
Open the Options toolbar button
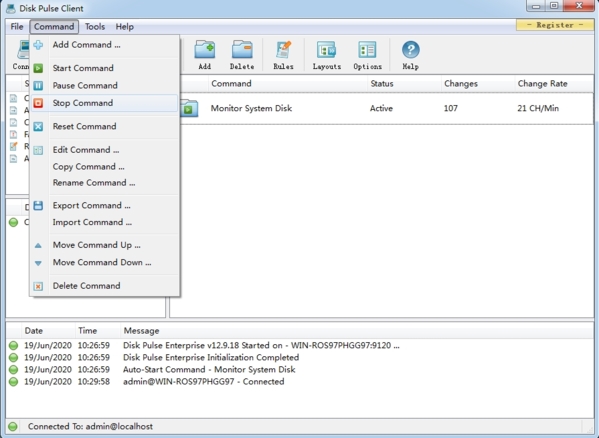click(x=367, y=55)
